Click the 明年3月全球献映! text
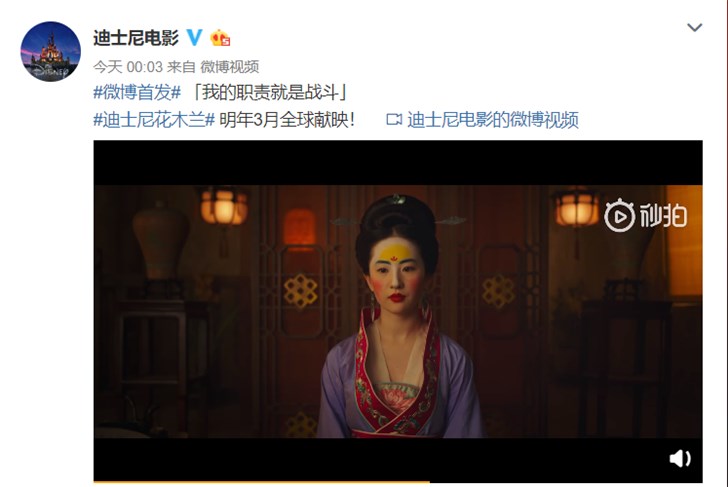 (x=287, y=120)
